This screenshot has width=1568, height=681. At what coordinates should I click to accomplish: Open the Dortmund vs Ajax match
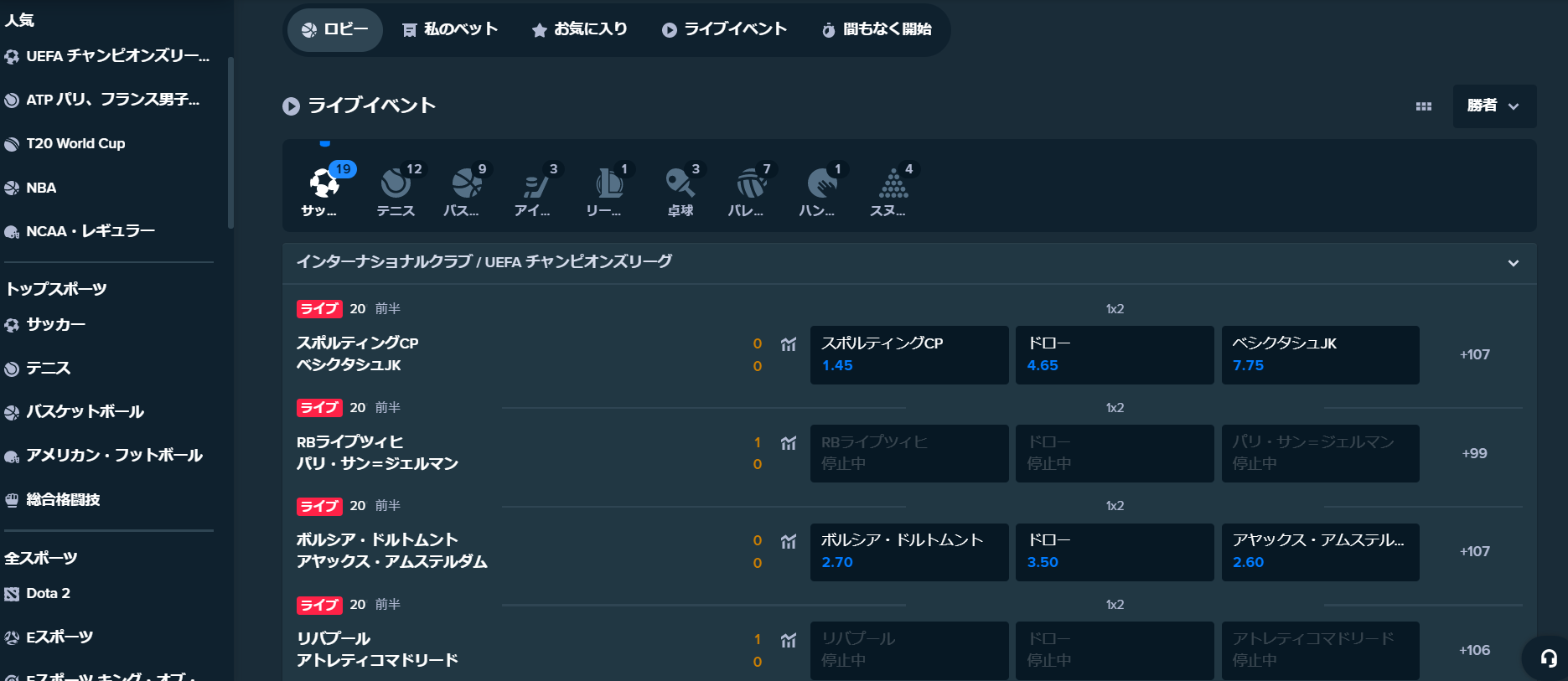(x=391, y=551)
